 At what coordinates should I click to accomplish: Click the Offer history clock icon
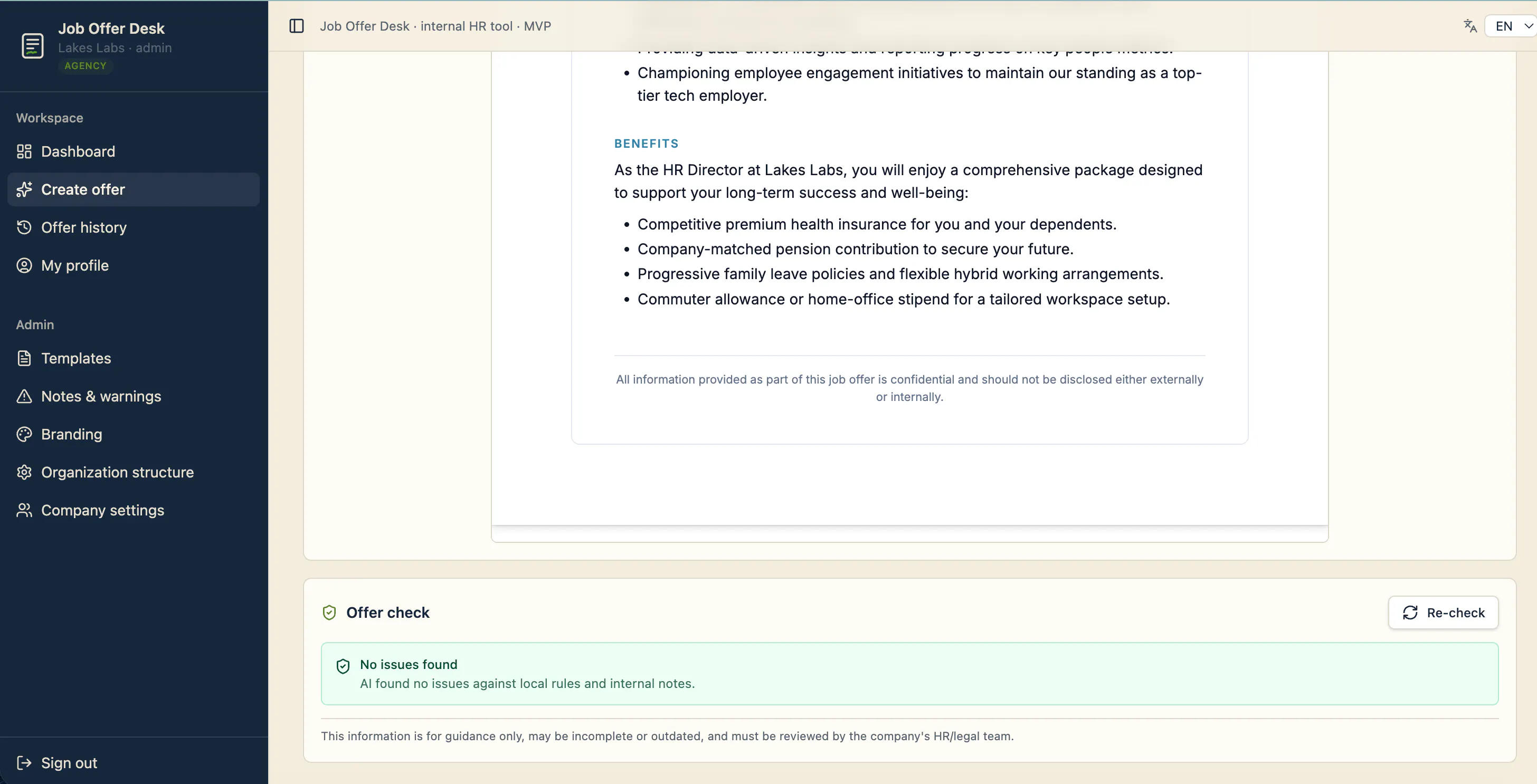(x=24, y=228)
